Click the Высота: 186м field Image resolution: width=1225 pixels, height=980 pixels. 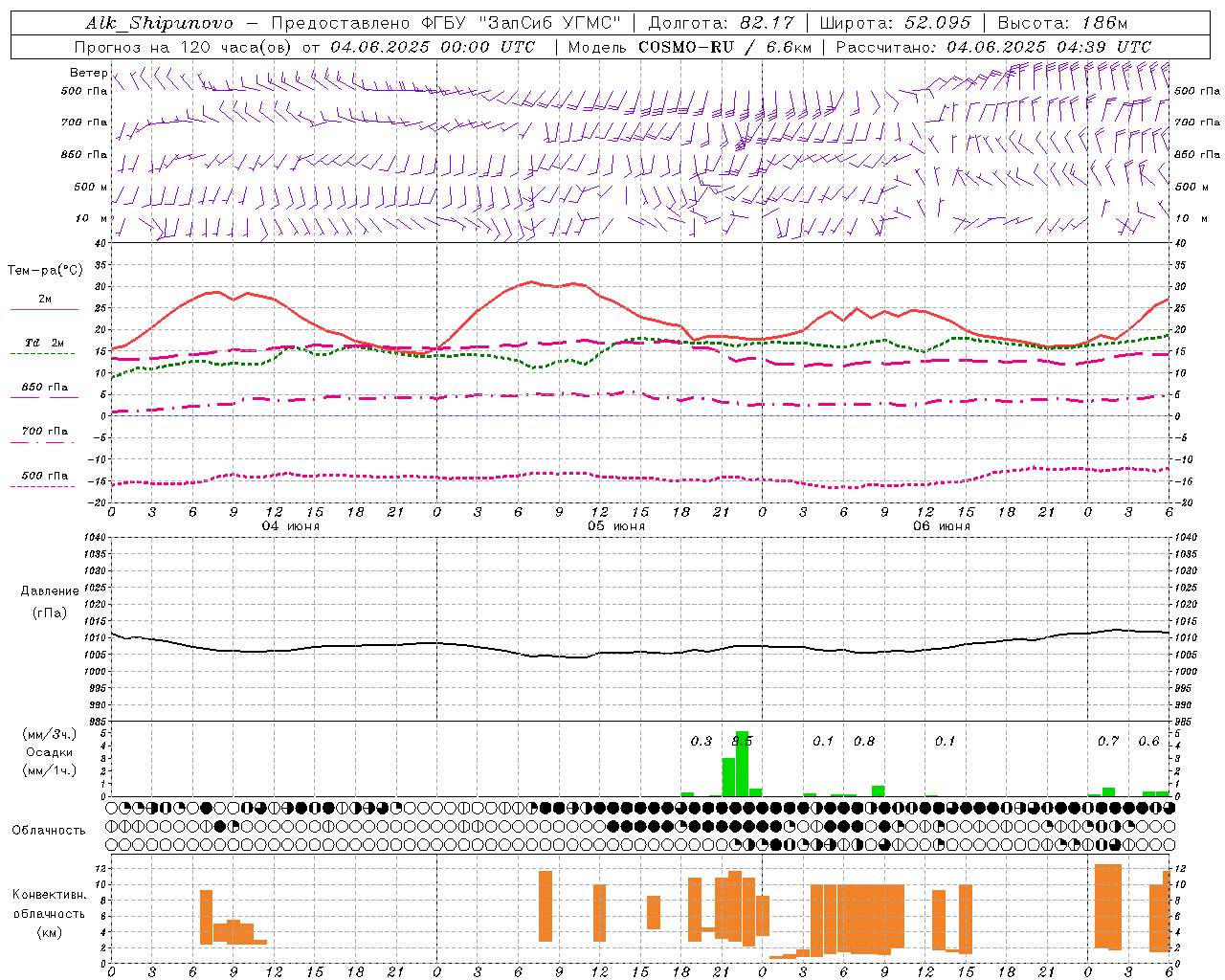click(x=1062, y=23)
